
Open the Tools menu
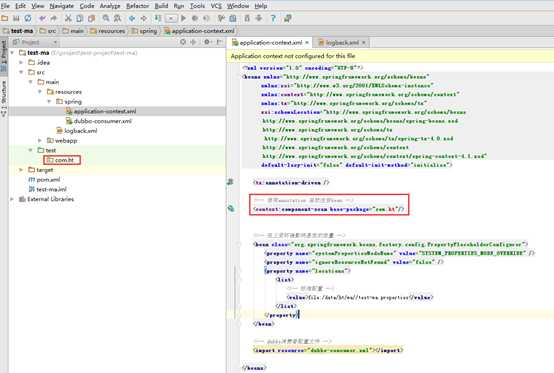pyautogui.click(x=197, y=6)
